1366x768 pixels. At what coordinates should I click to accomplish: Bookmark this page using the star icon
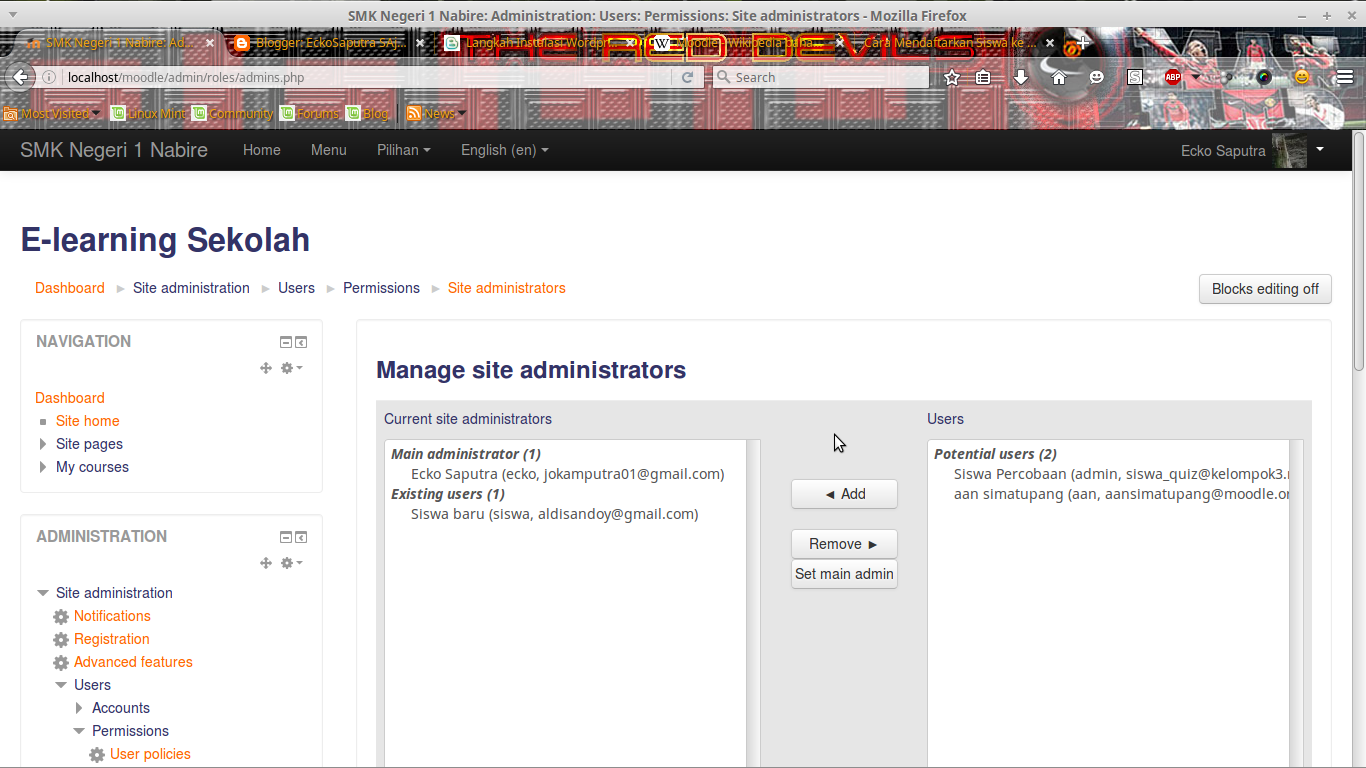951,76
